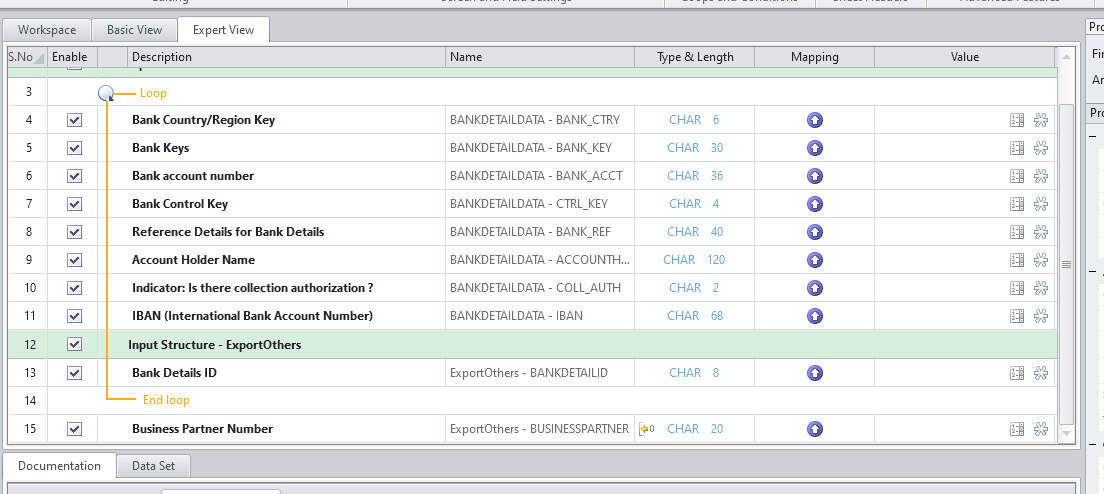The image size is (1104, 494).
Task: Open the Documentation tab
Action: click(x=59, y=466)
